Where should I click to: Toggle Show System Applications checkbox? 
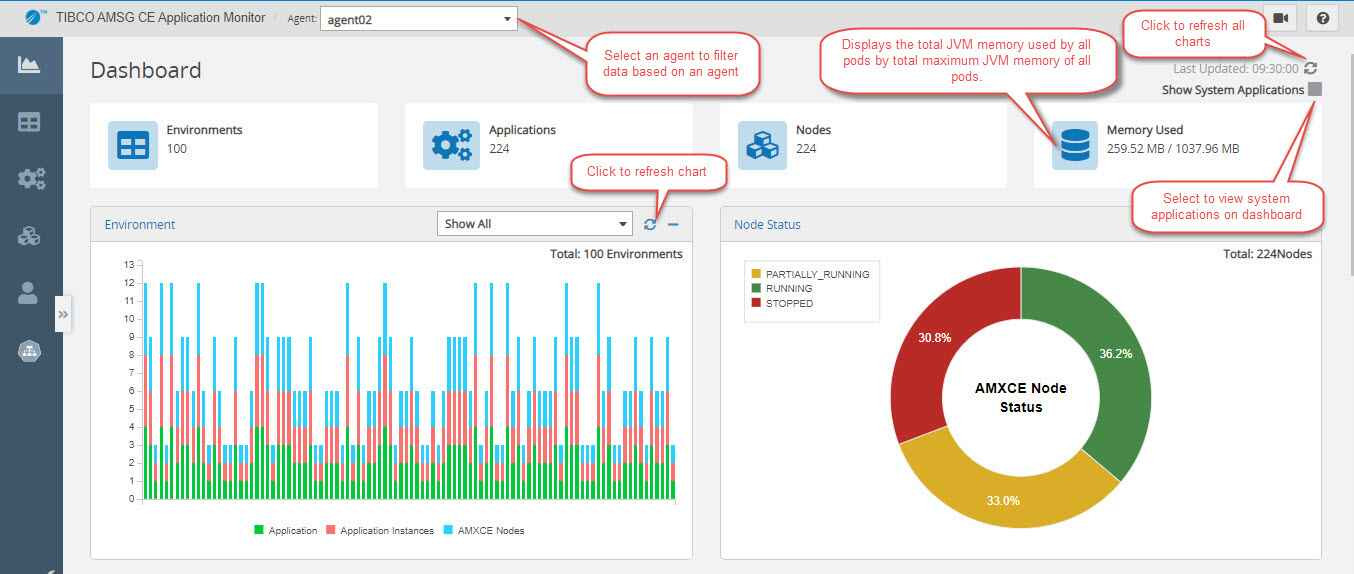(1315, 89)
